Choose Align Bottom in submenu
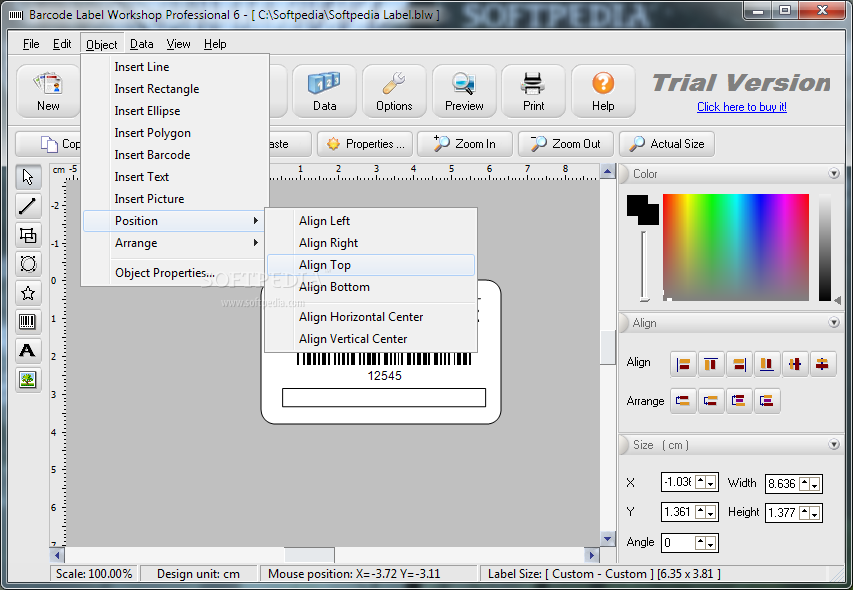The height and width of the screenshot is (590, 853). tap(371, 287)
